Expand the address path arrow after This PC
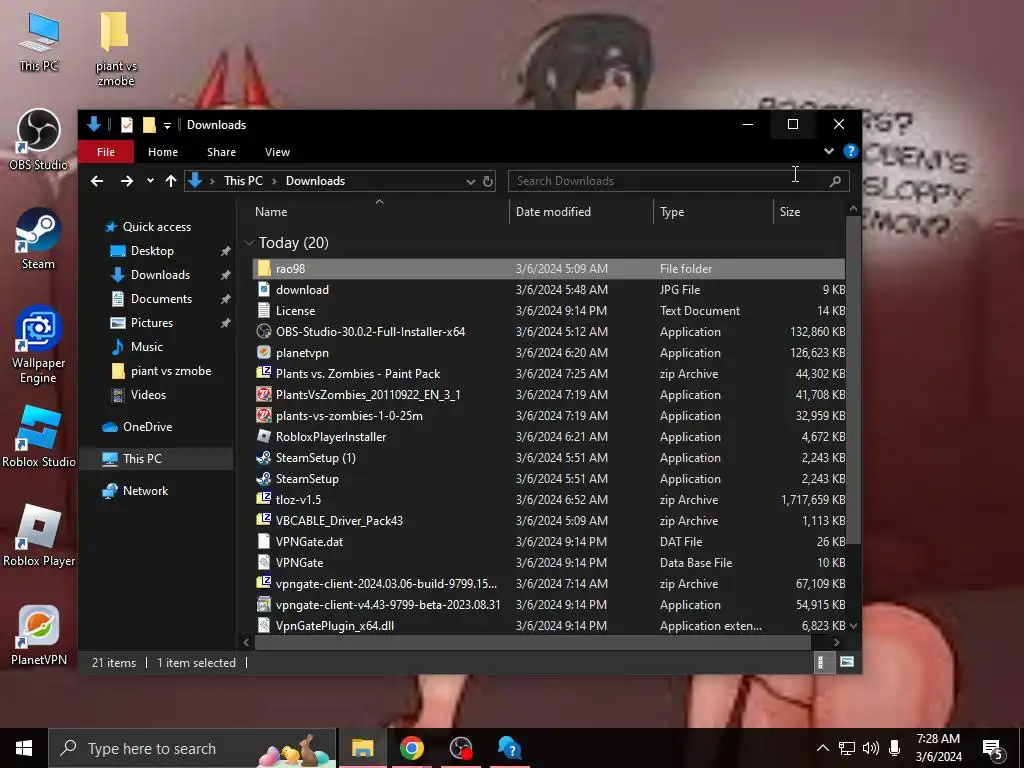 [274, 181]
